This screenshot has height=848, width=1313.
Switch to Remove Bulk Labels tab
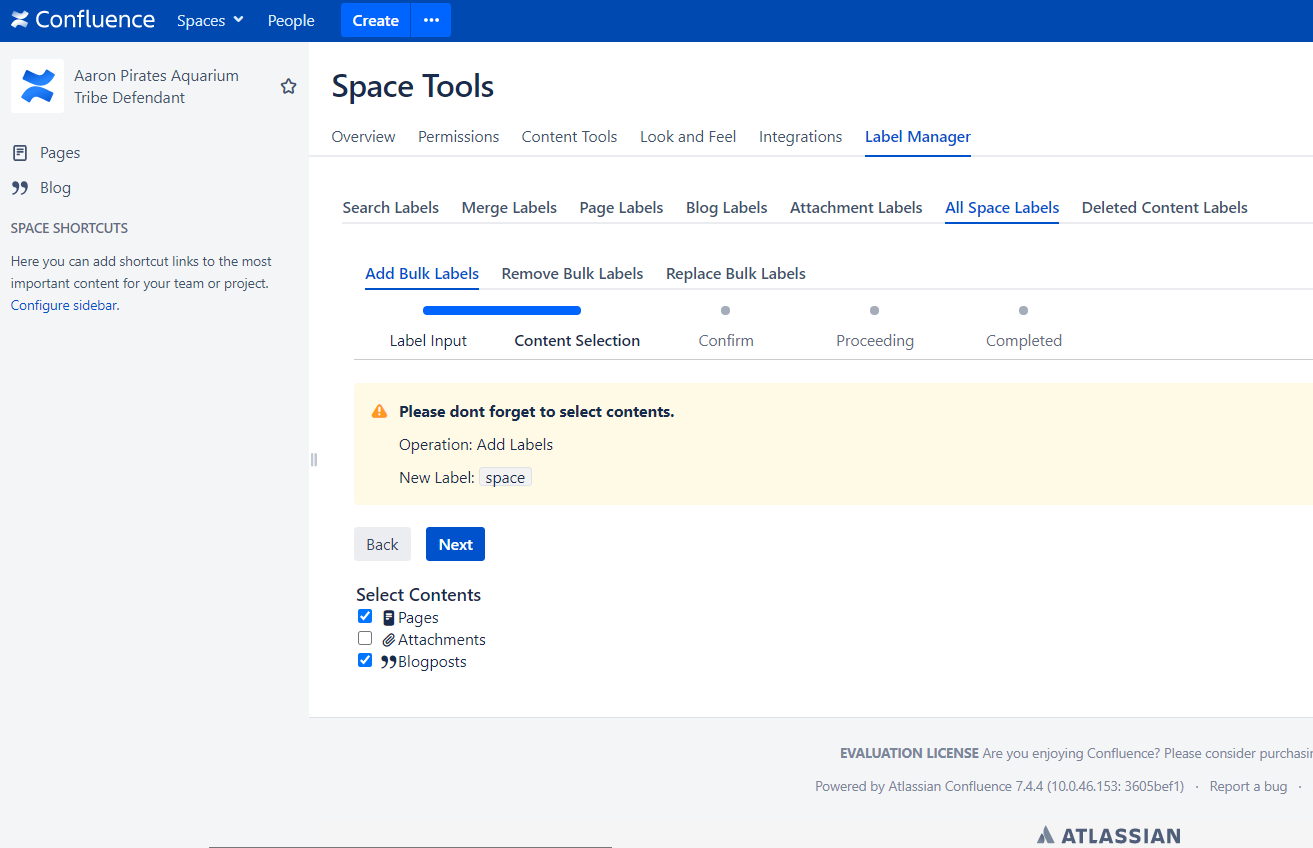coord(572,274)
